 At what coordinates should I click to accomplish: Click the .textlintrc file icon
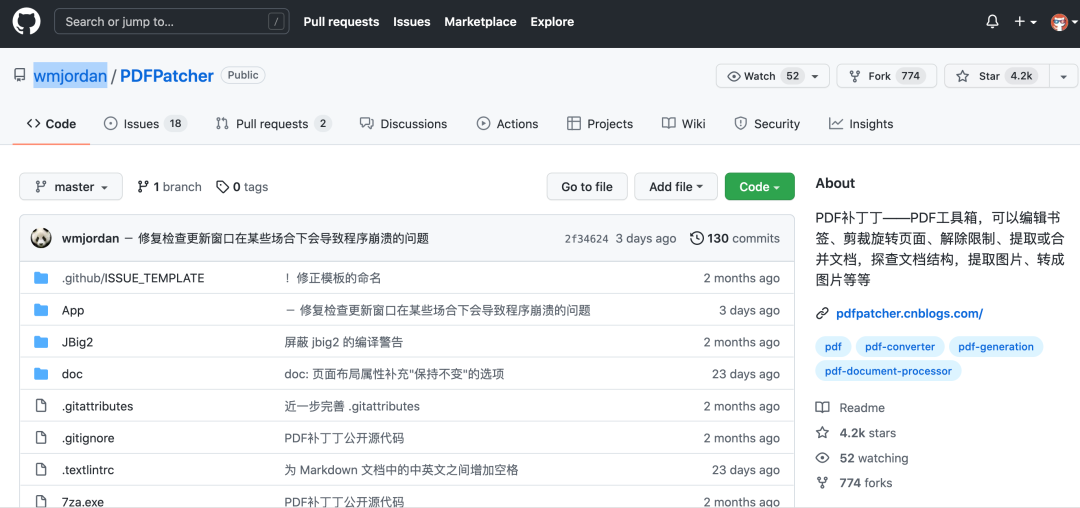[x=41, y=470]
